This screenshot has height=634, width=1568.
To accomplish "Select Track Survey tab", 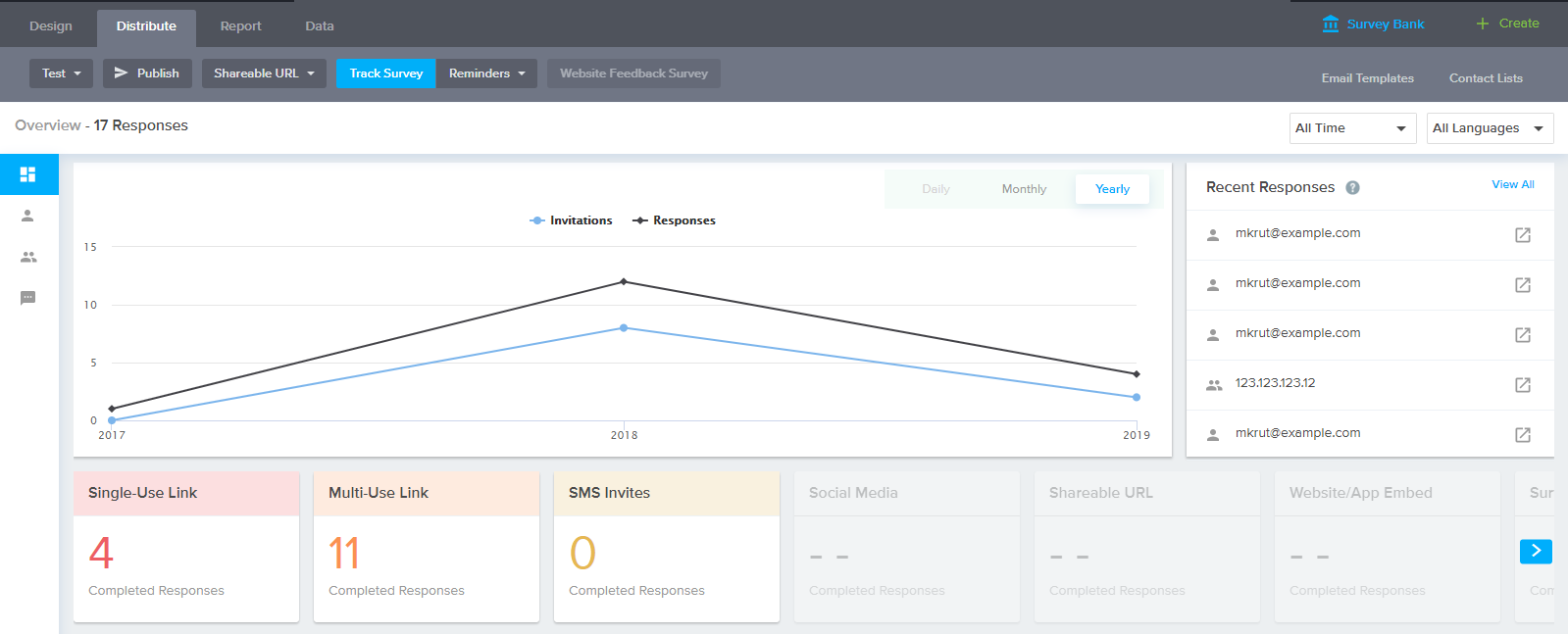I will [386, 73].
